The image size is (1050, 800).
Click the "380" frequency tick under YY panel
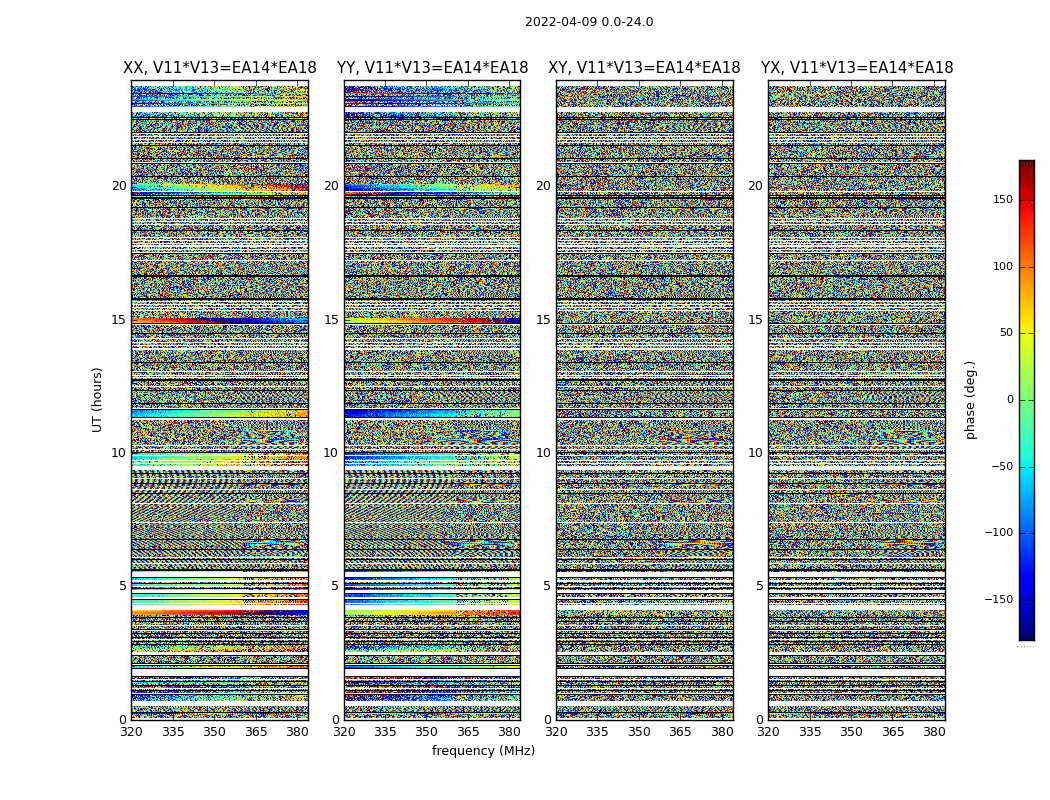coord(510,732)
